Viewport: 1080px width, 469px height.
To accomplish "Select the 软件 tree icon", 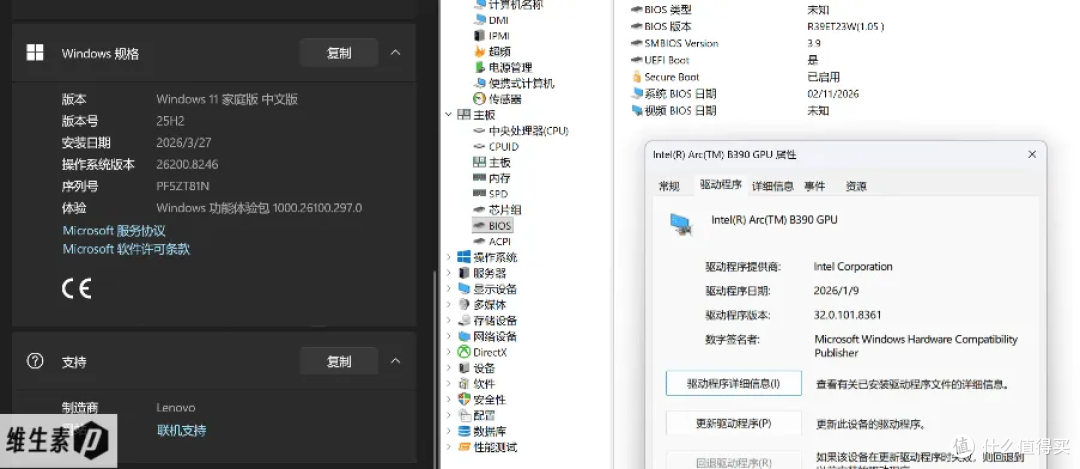I will coord(464,384).
